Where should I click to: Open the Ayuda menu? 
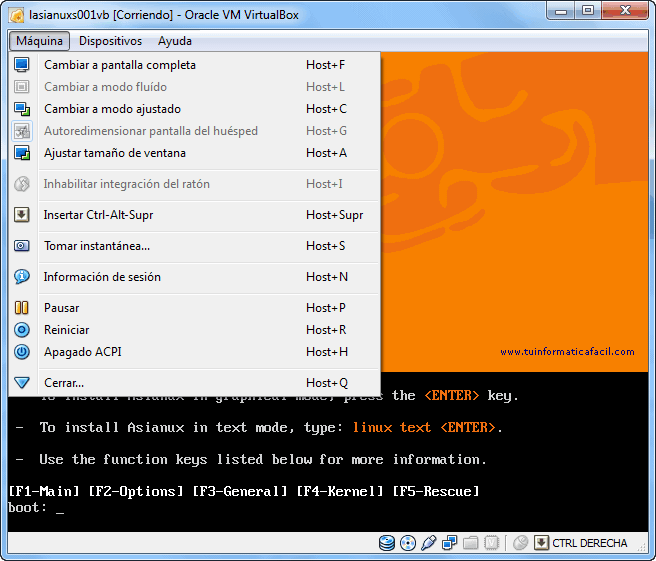pyautogui.click(x=175, y=41)
